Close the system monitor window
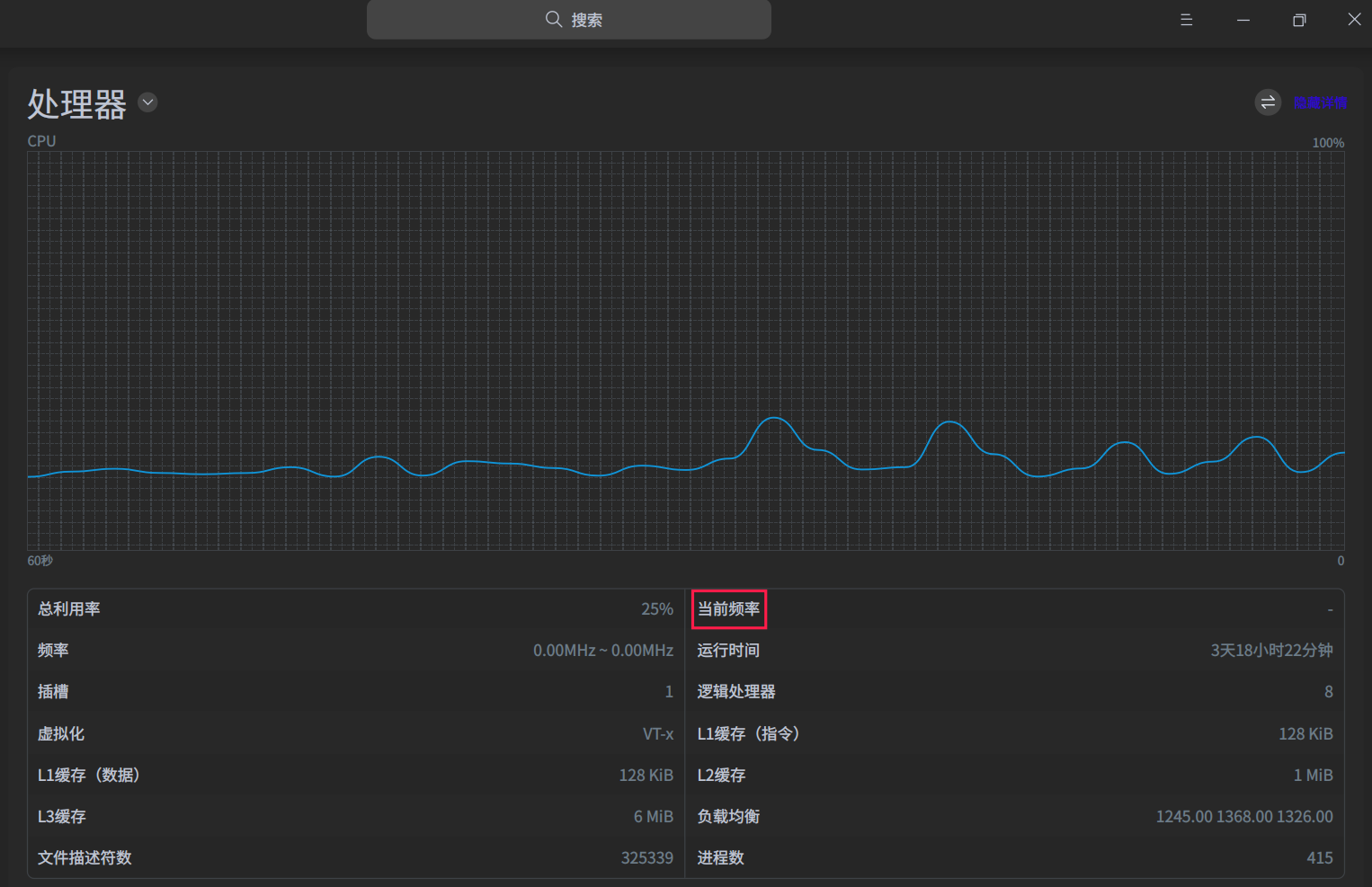 click(x=1354, y=19)
